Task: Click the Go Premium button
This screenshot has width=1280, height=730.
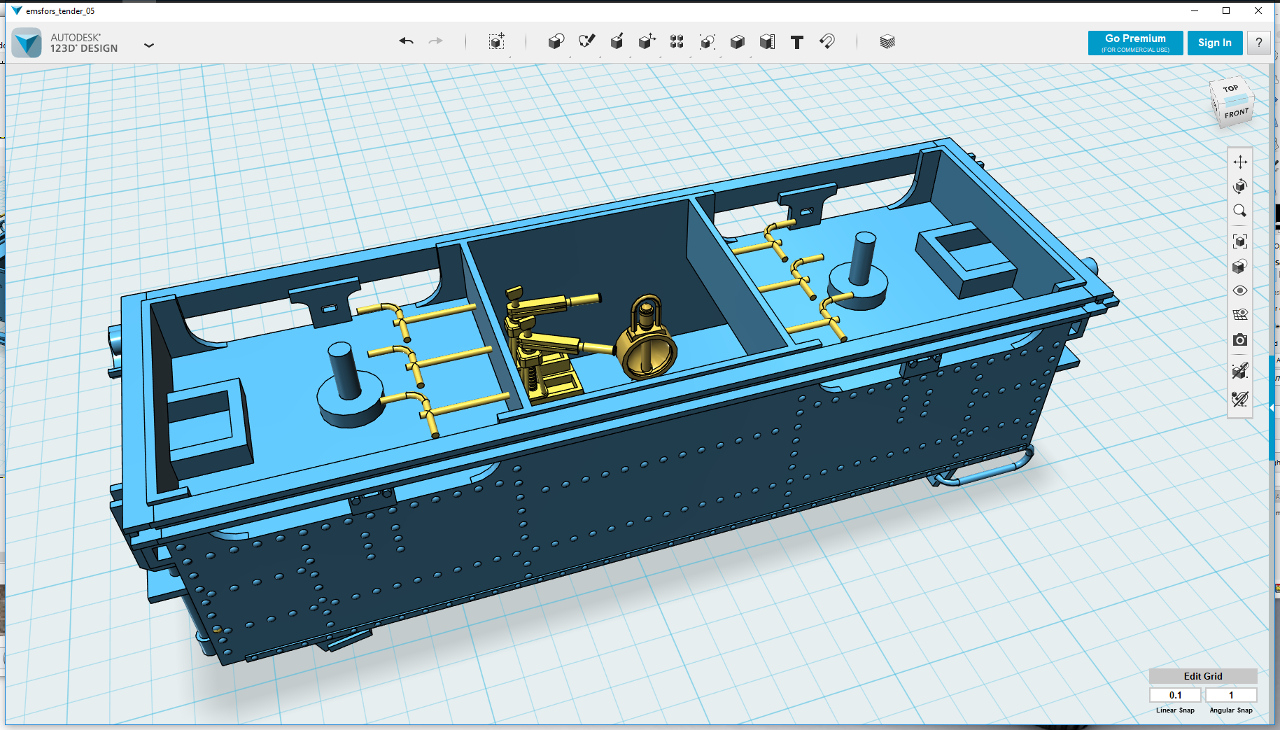Action: [x=1135, y=43]
